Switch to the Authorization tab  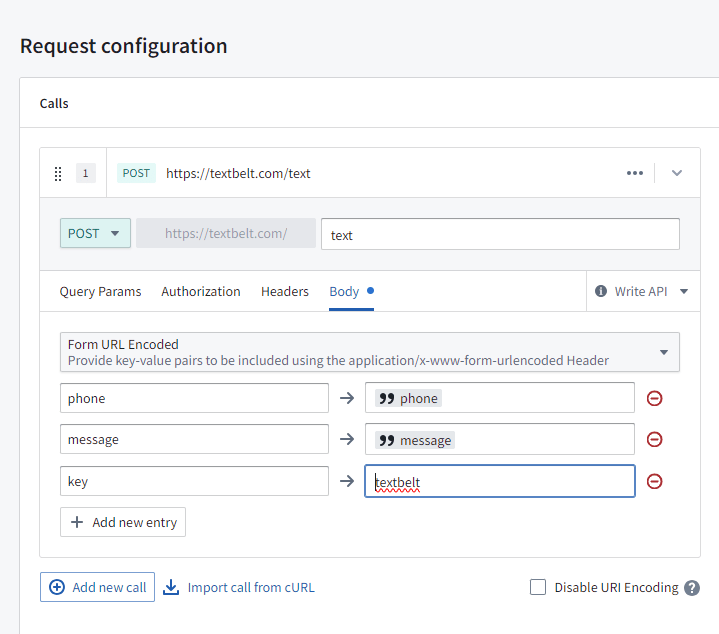coord(201,291)
